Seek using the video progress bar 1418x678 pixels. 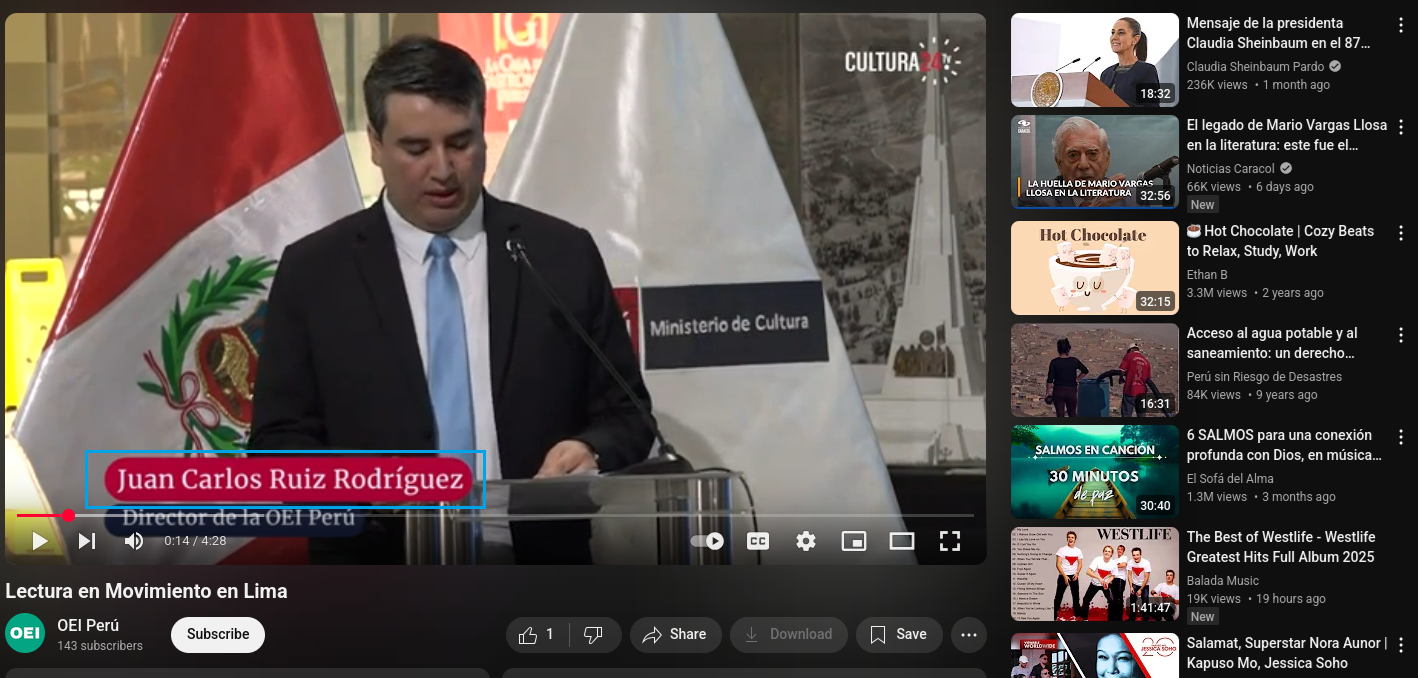click(500, 516)
